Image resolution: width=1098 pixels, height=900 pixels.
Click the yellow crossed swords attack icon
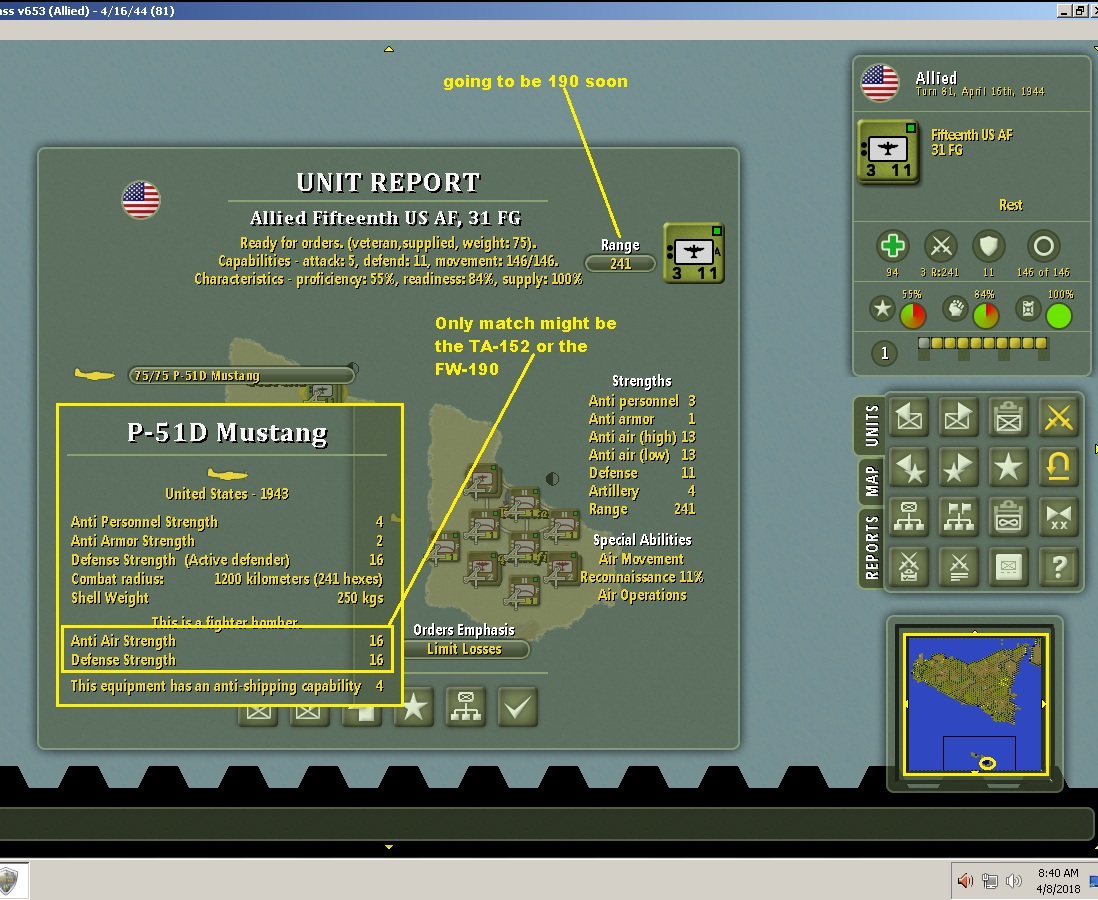1058,417
